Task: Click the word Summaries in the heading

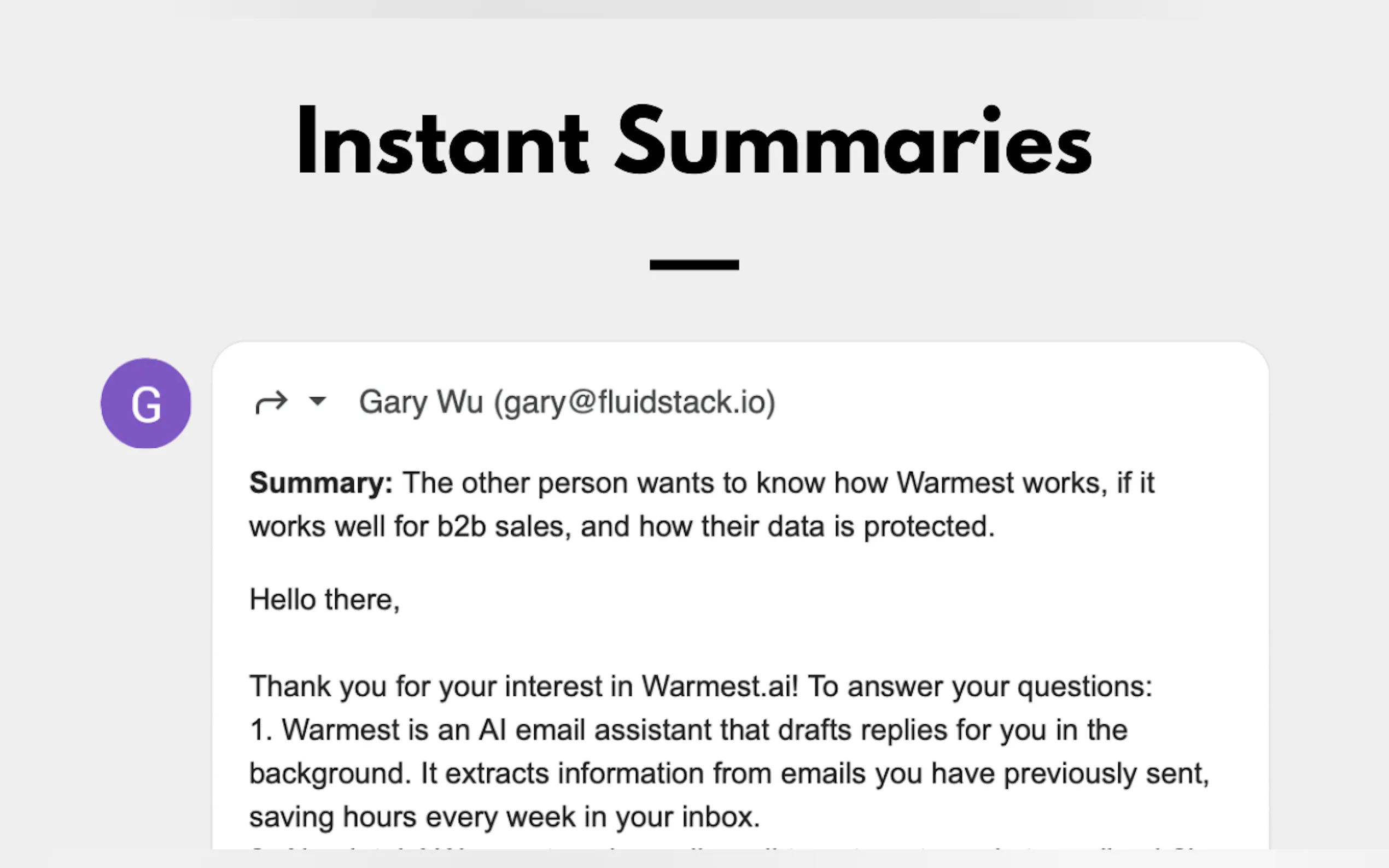Action: (853, 141)
